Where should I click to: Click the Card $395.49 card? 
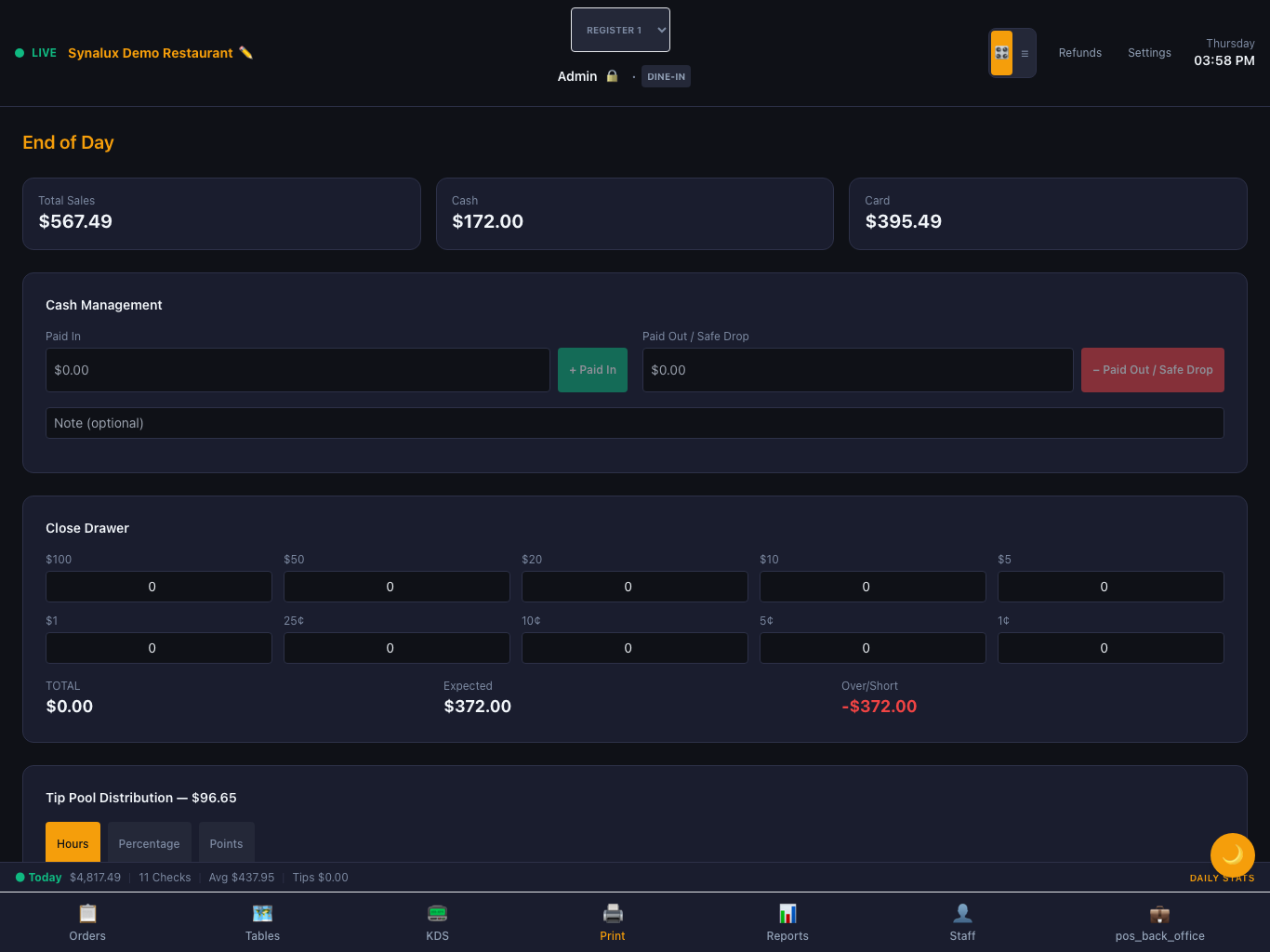1048,214
